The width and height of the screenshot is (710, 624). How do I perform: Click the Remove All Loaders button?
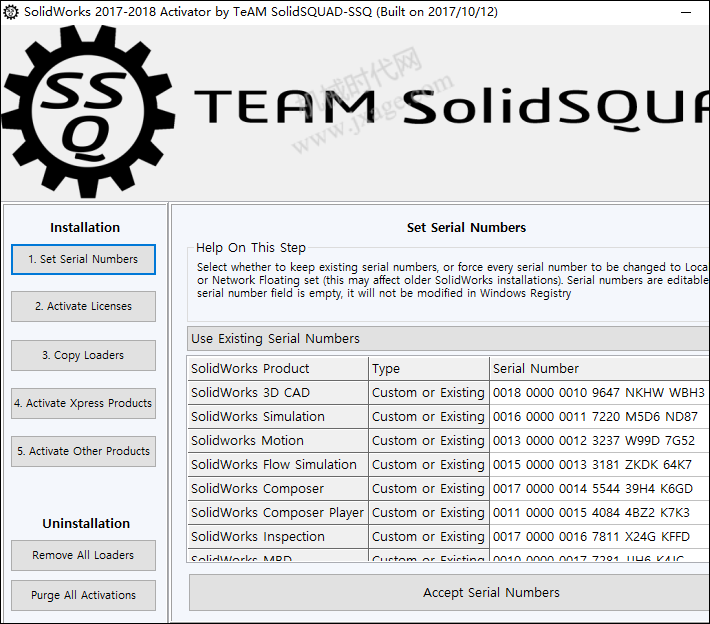tap(83, 555)
